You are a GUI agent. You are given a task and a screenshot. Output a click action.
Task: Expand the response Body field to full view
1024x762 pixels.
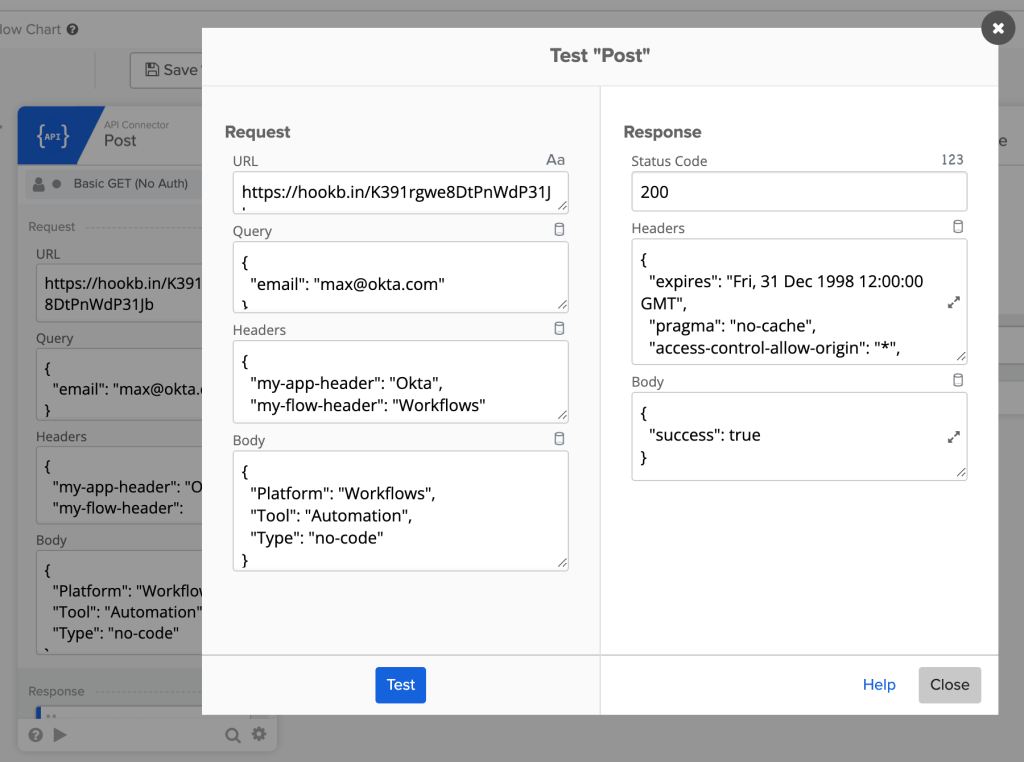[x=953, y=436]
